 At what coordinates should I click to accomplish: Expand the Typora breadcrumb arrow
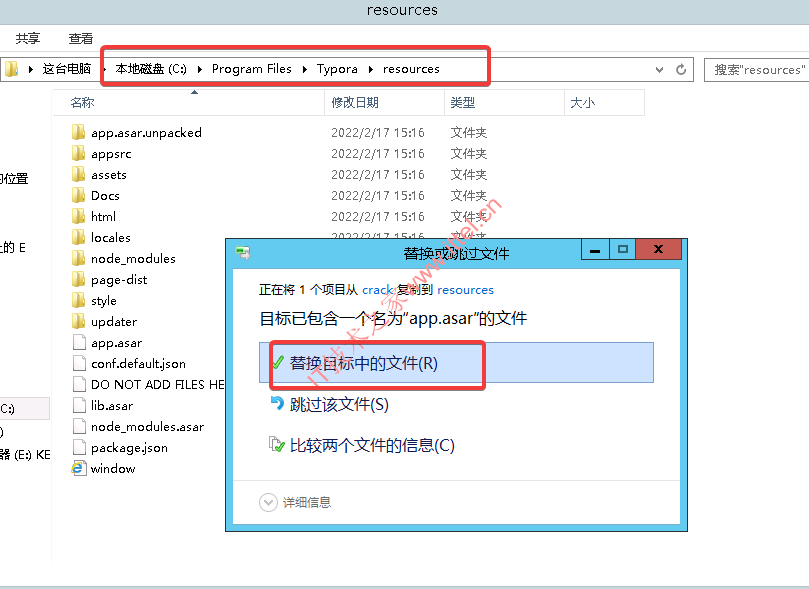click(370, 69)
